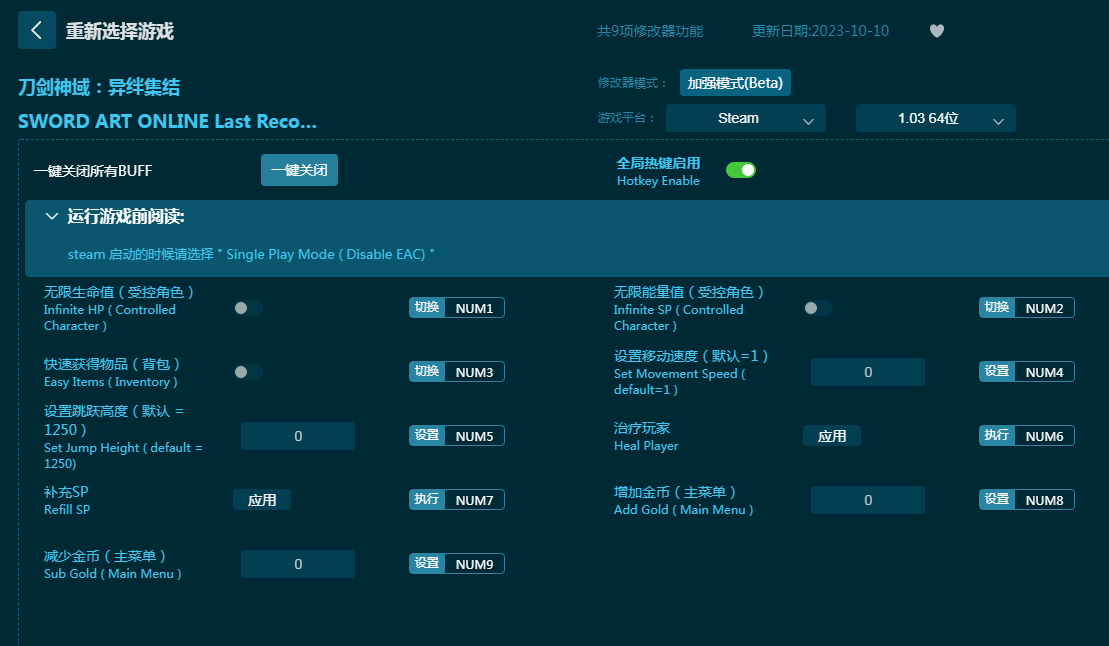Click the Infinite HP label text
Viewport: 1109px width, 646px height.
(110, 318)
